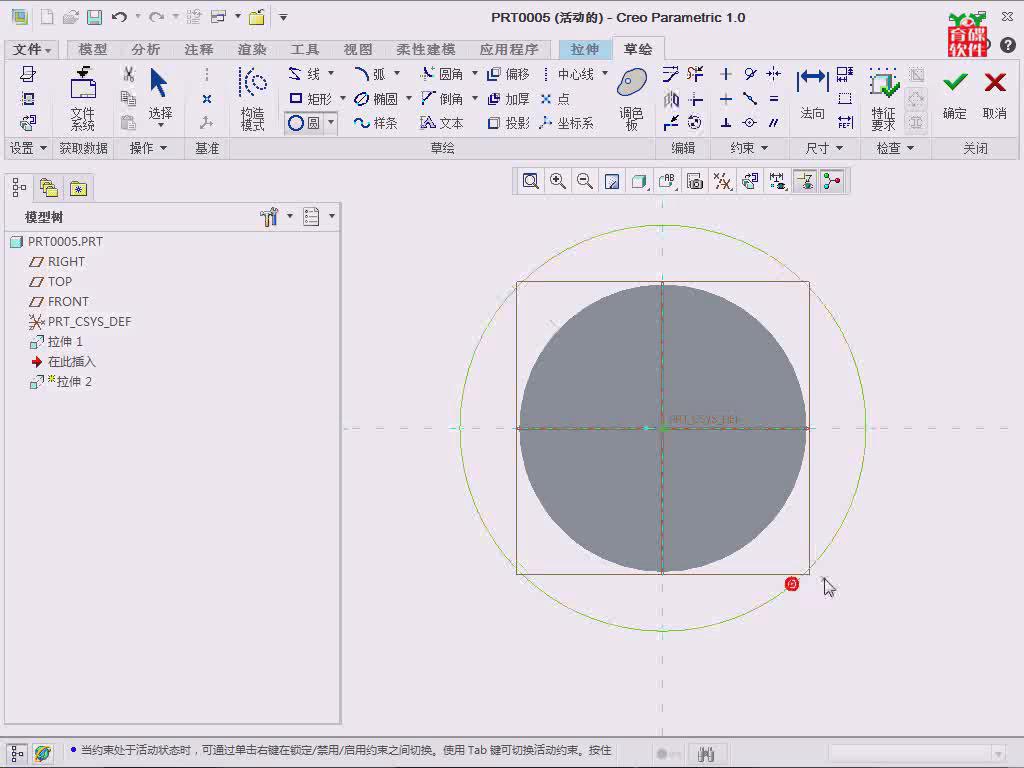Use the 偏移 offset tool
1024x768 pixels.
[x=508, y=74]
